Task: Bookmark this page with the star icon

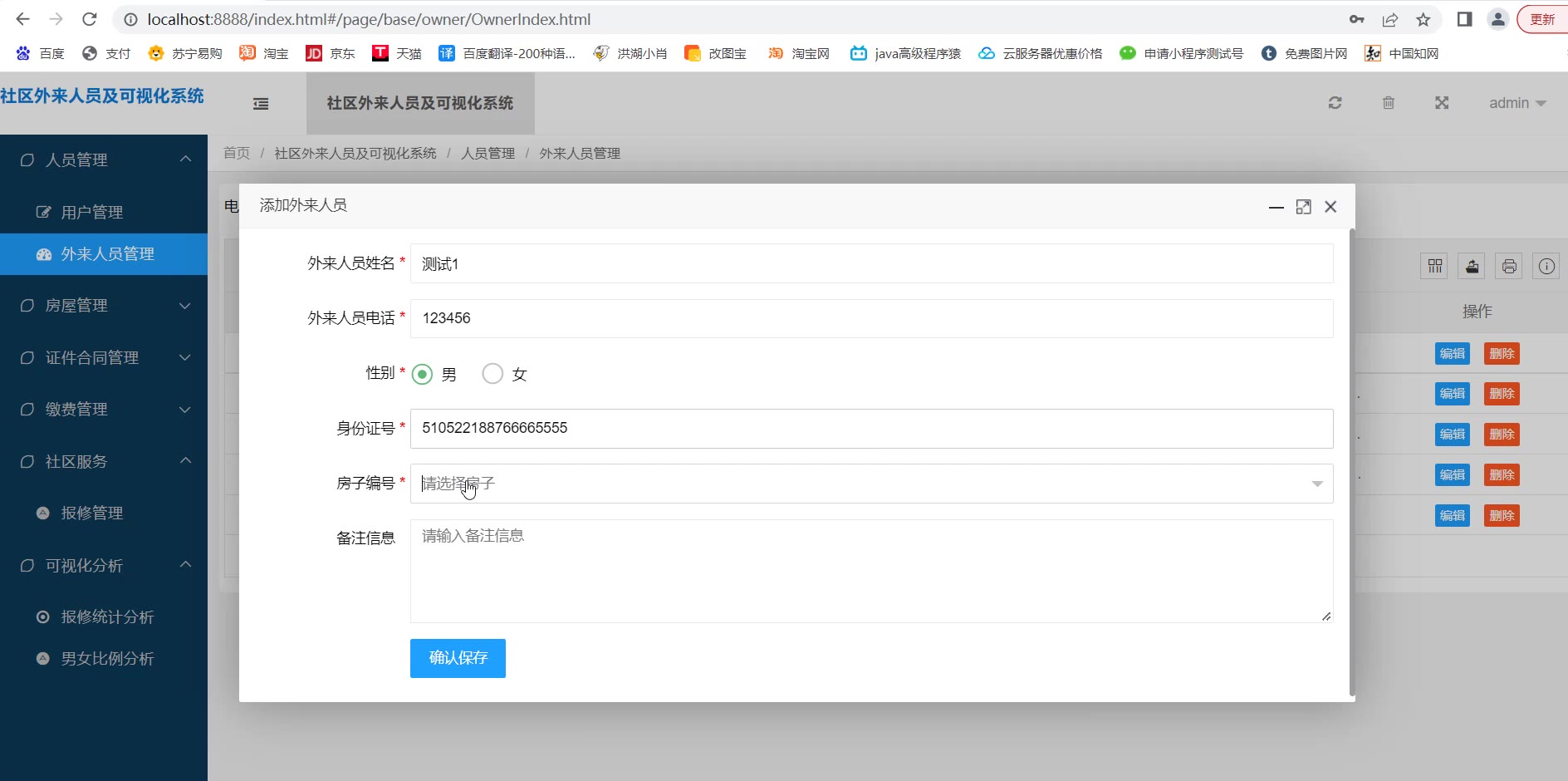Action: [1423, 19]
